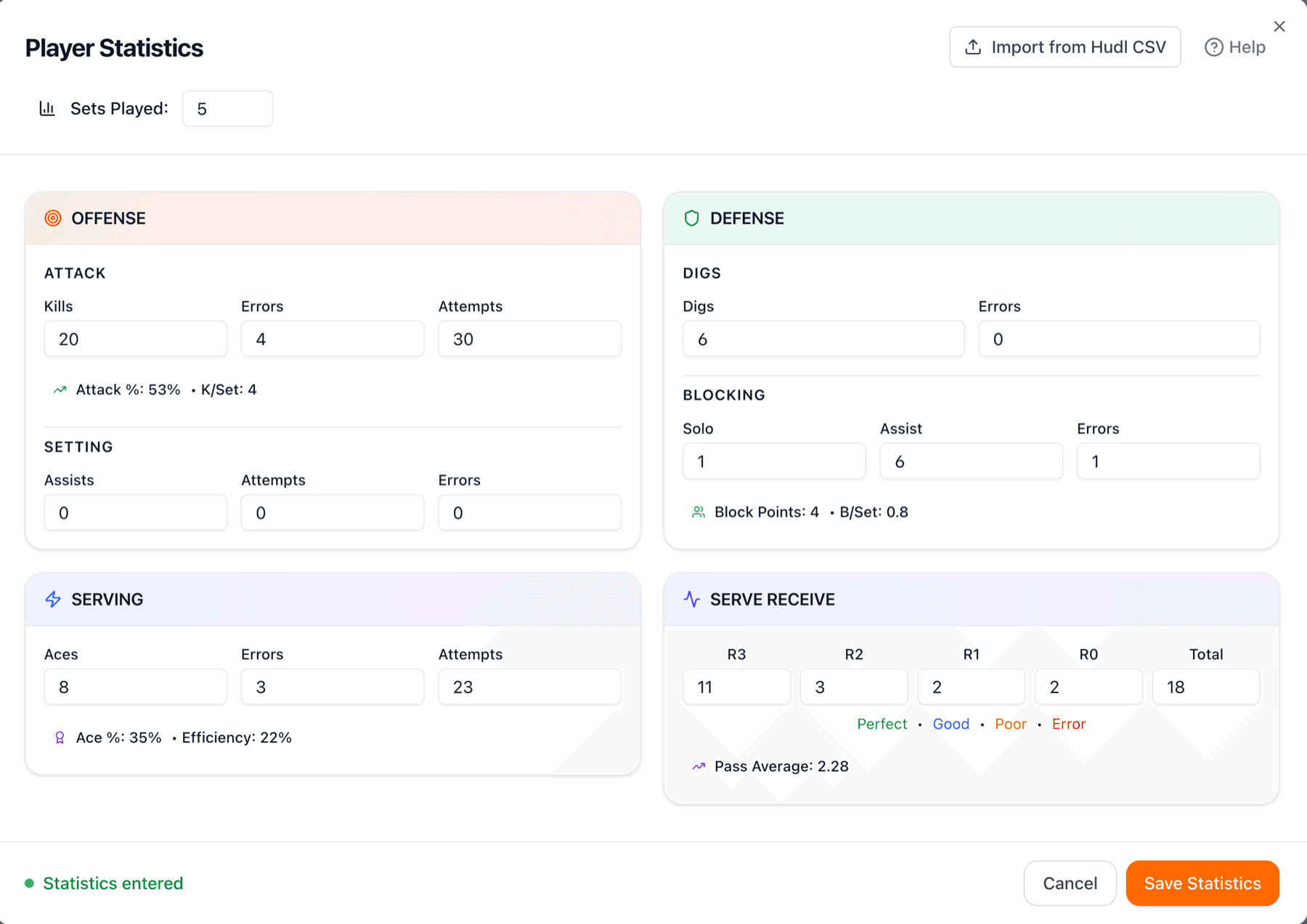The height and width of the screenshot is (924, 1307).
Task: Click the ATTACK subsection label
Action: pyautogui.click(x=75, y=274)
